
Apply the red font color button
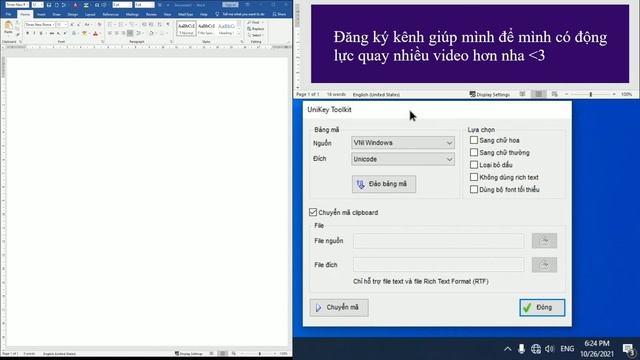pos(96,33)
